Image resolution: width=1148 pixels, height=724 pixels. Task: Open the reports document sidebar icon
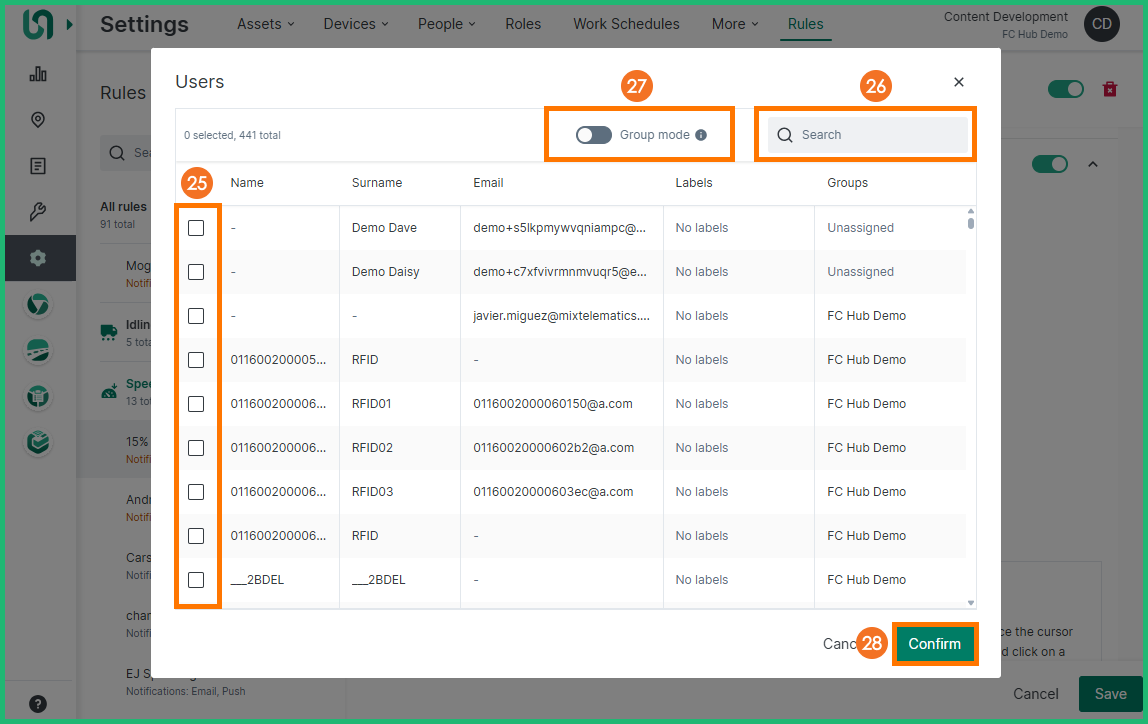[x=38, y=166]
